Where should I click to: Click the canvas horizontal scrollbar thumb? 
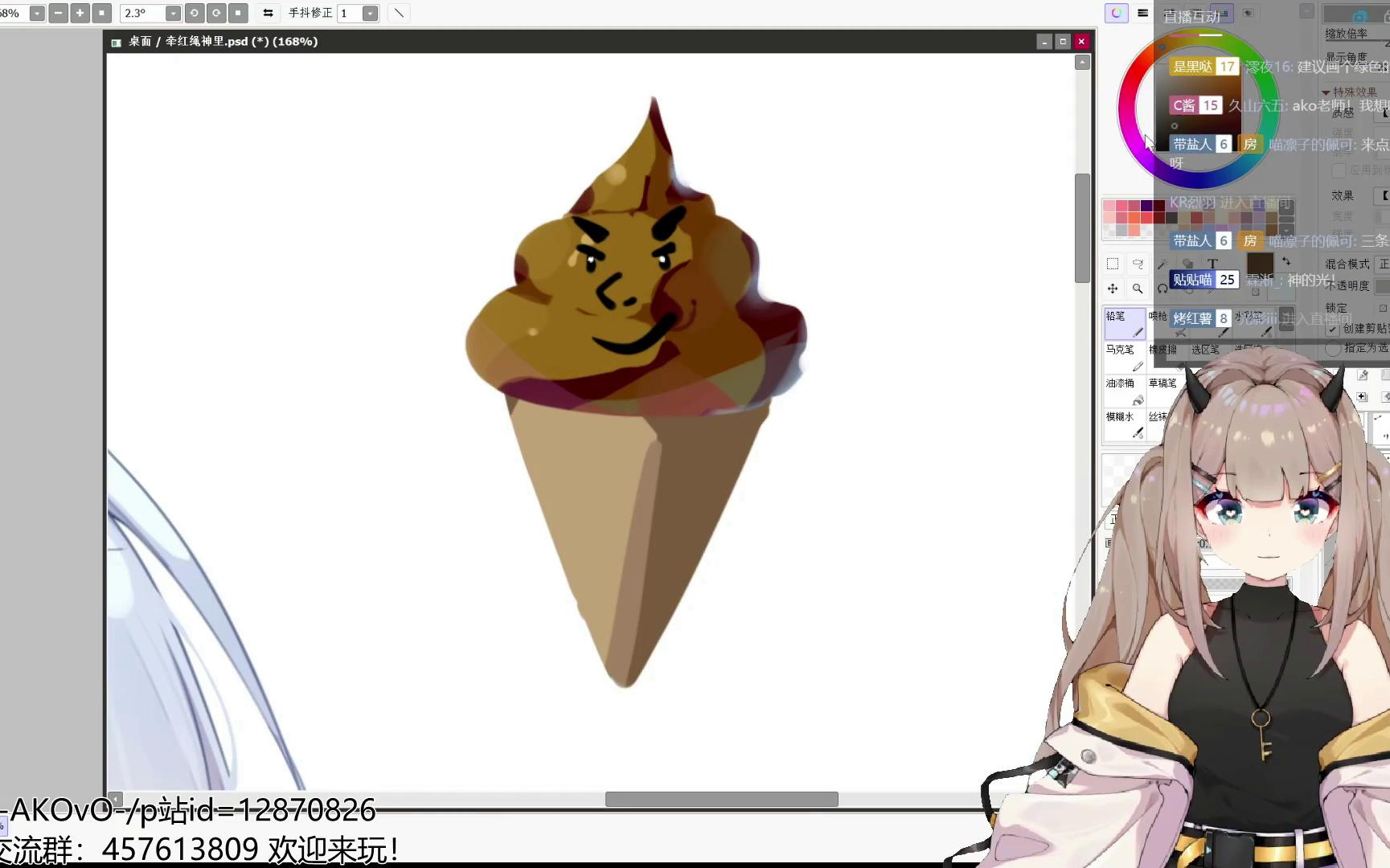pos(721,799)
